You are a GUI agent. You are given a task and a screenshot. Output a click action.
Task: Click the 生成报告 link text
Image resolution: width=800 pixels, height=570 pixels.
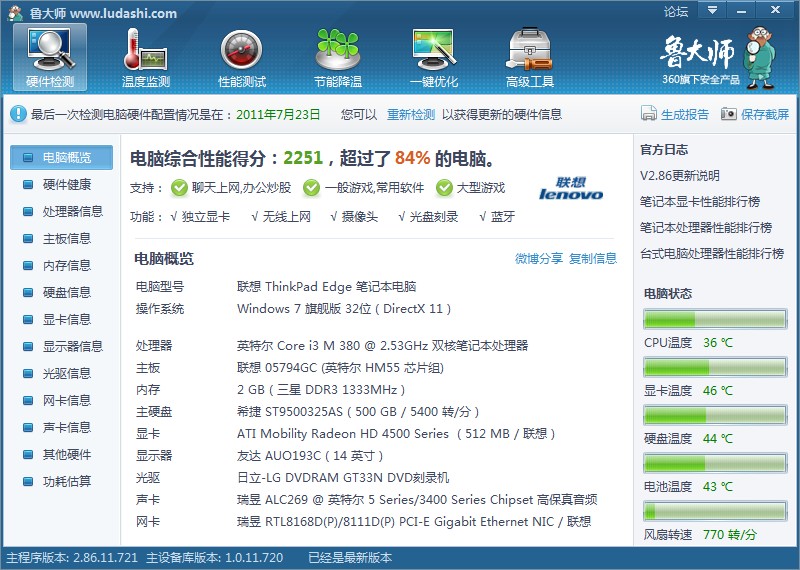(685, 114)
